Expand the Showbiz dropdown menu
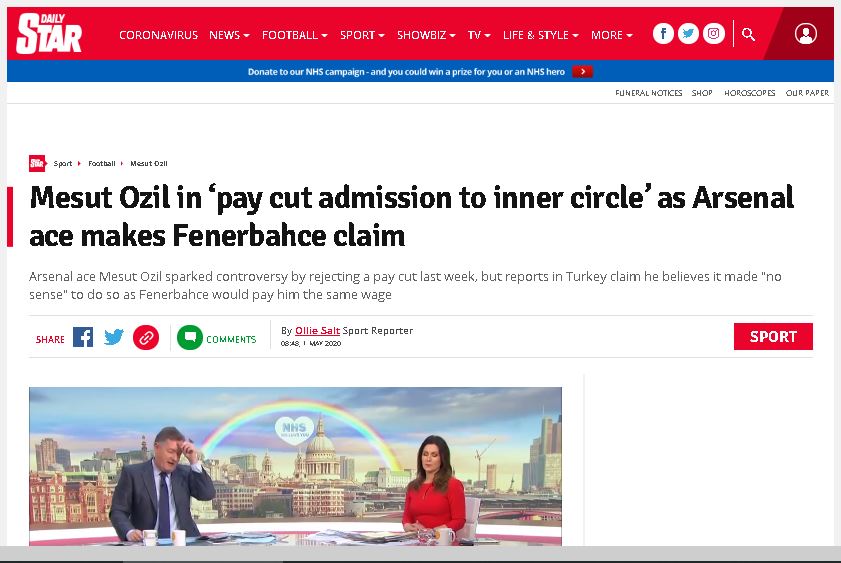 tap(426, 35)
